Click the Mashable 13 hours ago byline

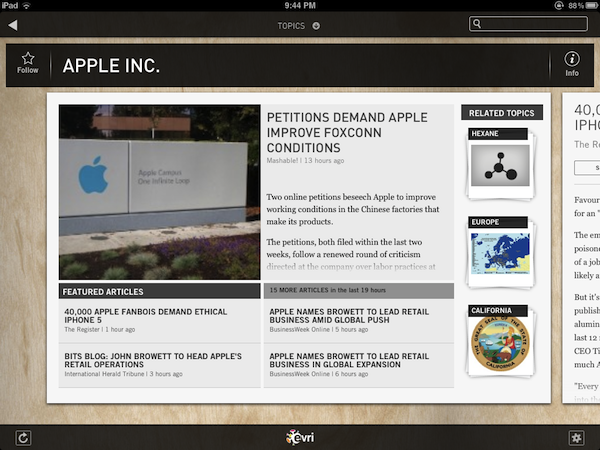pyautogui.click(x=305, y=161)
